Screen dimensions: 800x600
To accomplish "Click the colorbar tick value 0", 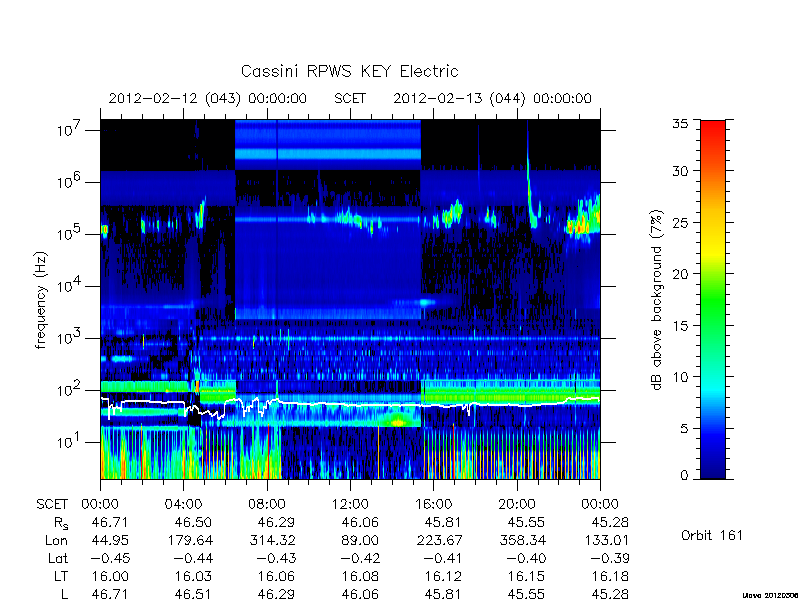I will pos(684,475).
